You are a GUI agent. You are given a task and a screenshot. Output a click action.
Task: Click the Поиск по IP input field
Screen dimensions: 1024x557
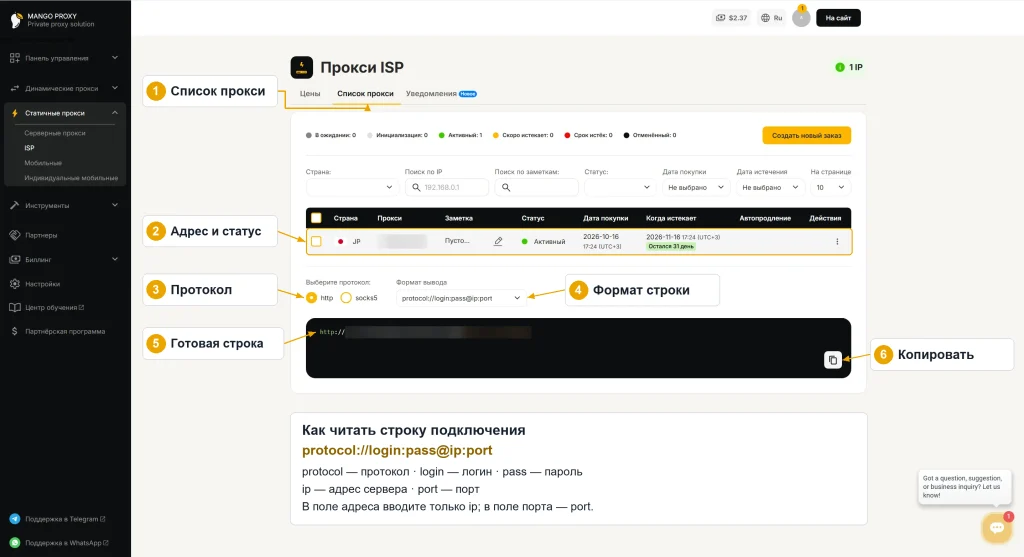click(x=447, y=187)
